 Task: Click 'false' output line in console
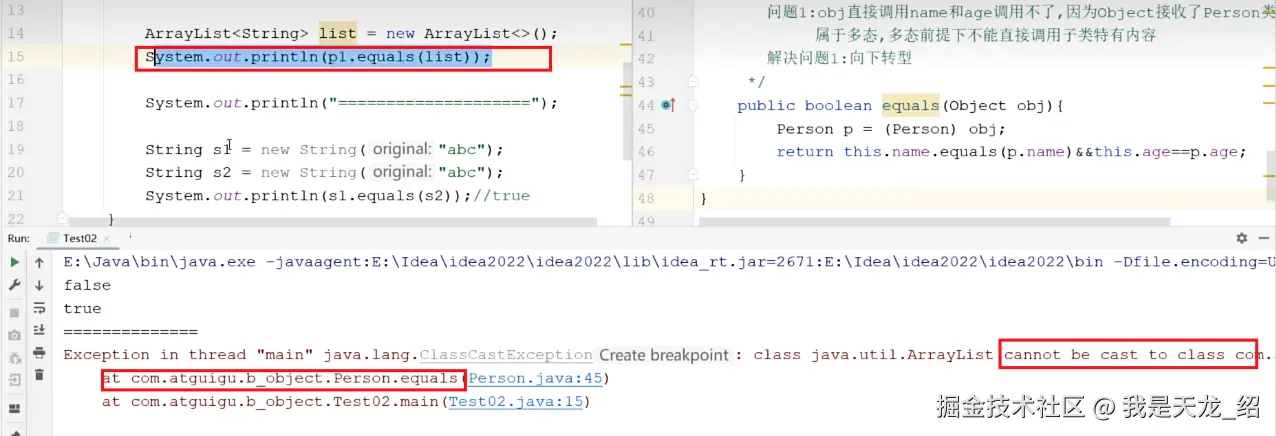[87, 285]
